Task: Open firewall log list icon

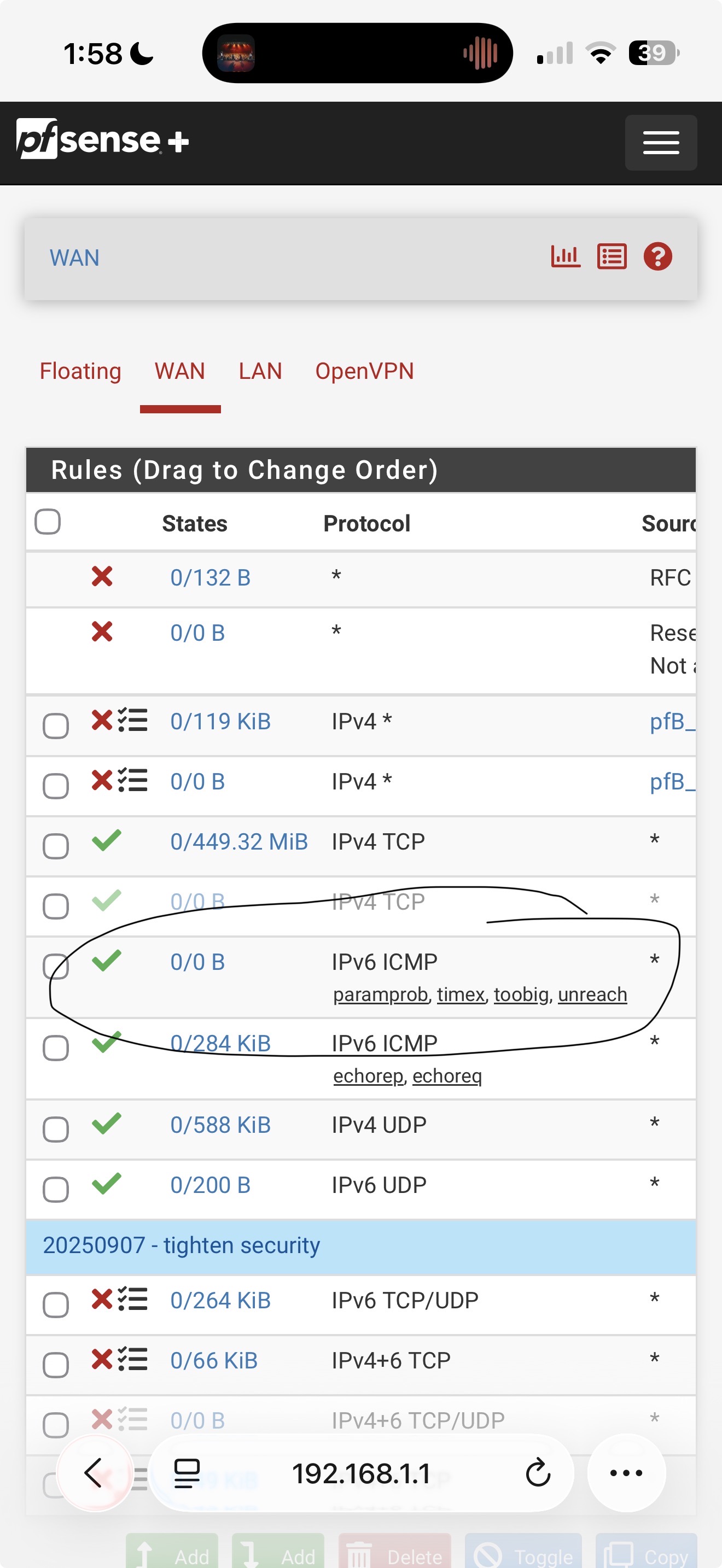Action: click(611, 256)
